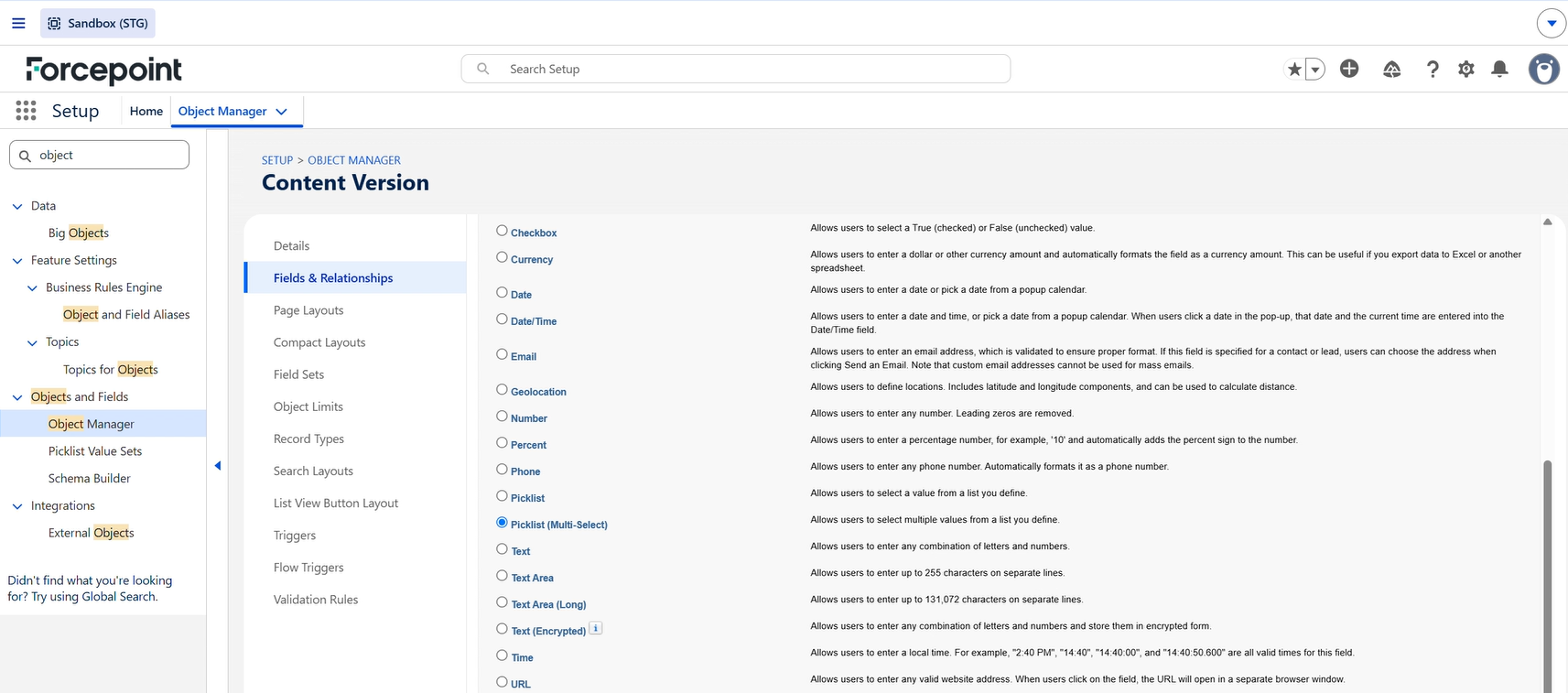
Task: Click the Forcepoint logo
Action: pos(103,70)
